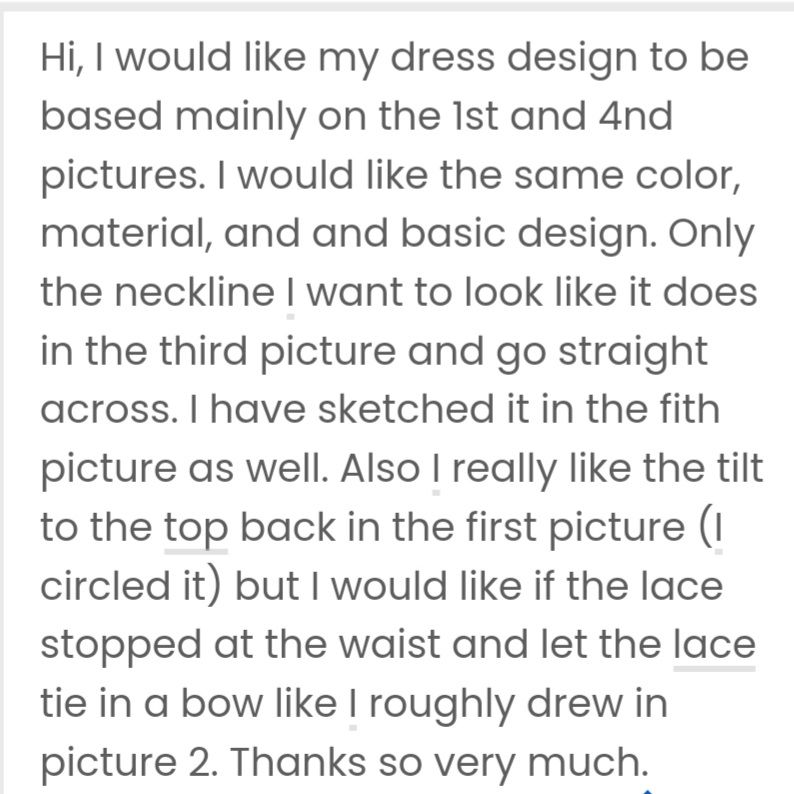Click the word 'bow'
This screenshot has height=794, width=794.
pos(222,703)
